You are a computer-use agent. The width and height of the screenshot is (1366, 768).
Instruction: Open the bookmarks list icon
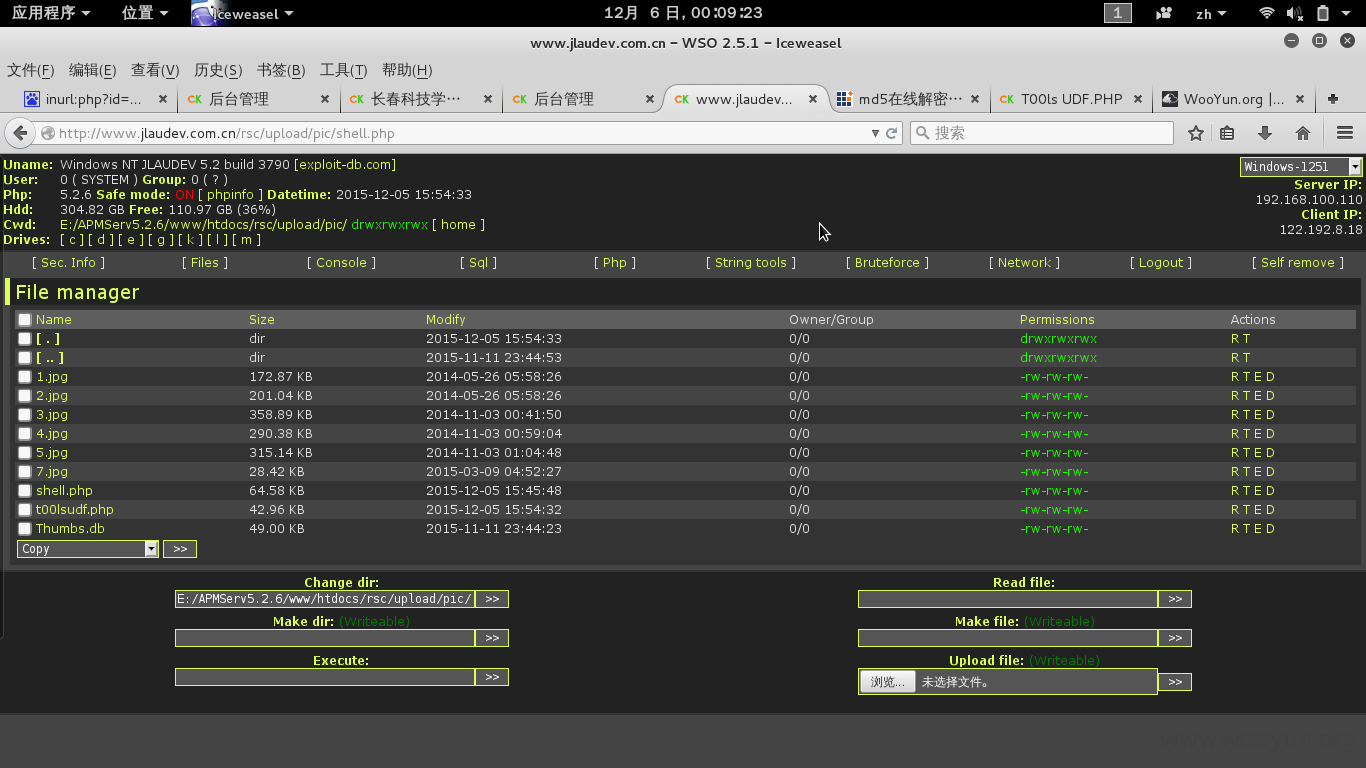1227,133
